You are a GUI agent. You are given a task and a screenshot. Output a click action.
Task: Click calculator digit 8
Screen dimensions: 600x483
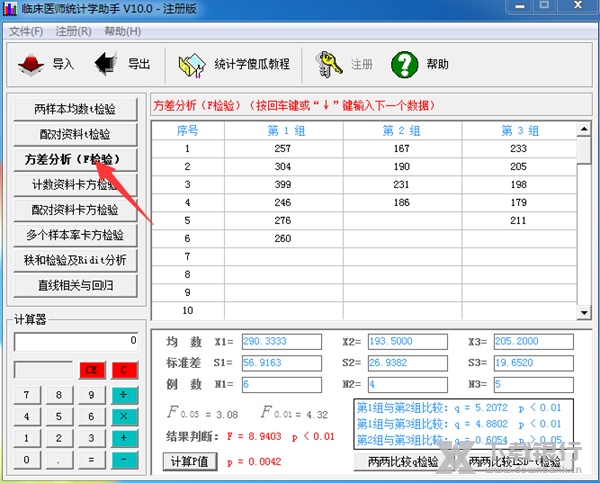59,395
